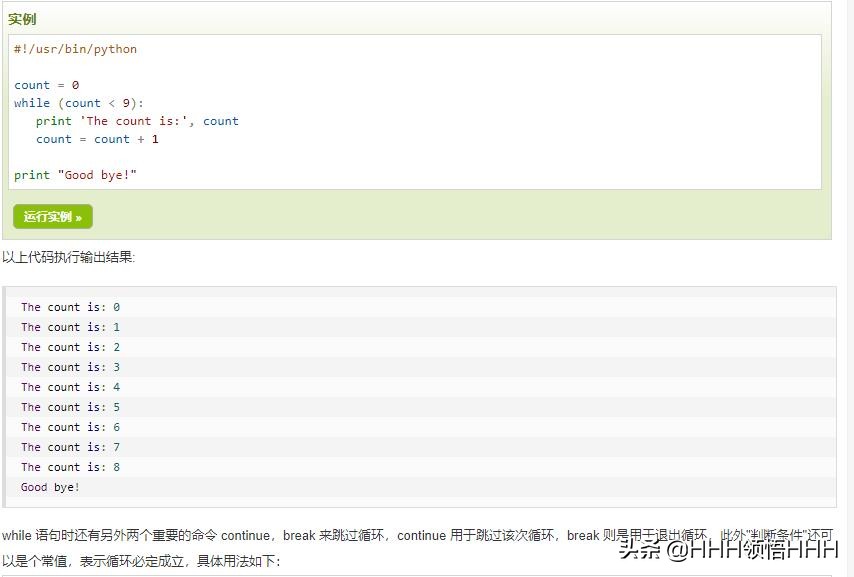854x577 pixels.
Task: Select the word continue in the paragraph
Action: coord(247,535)
